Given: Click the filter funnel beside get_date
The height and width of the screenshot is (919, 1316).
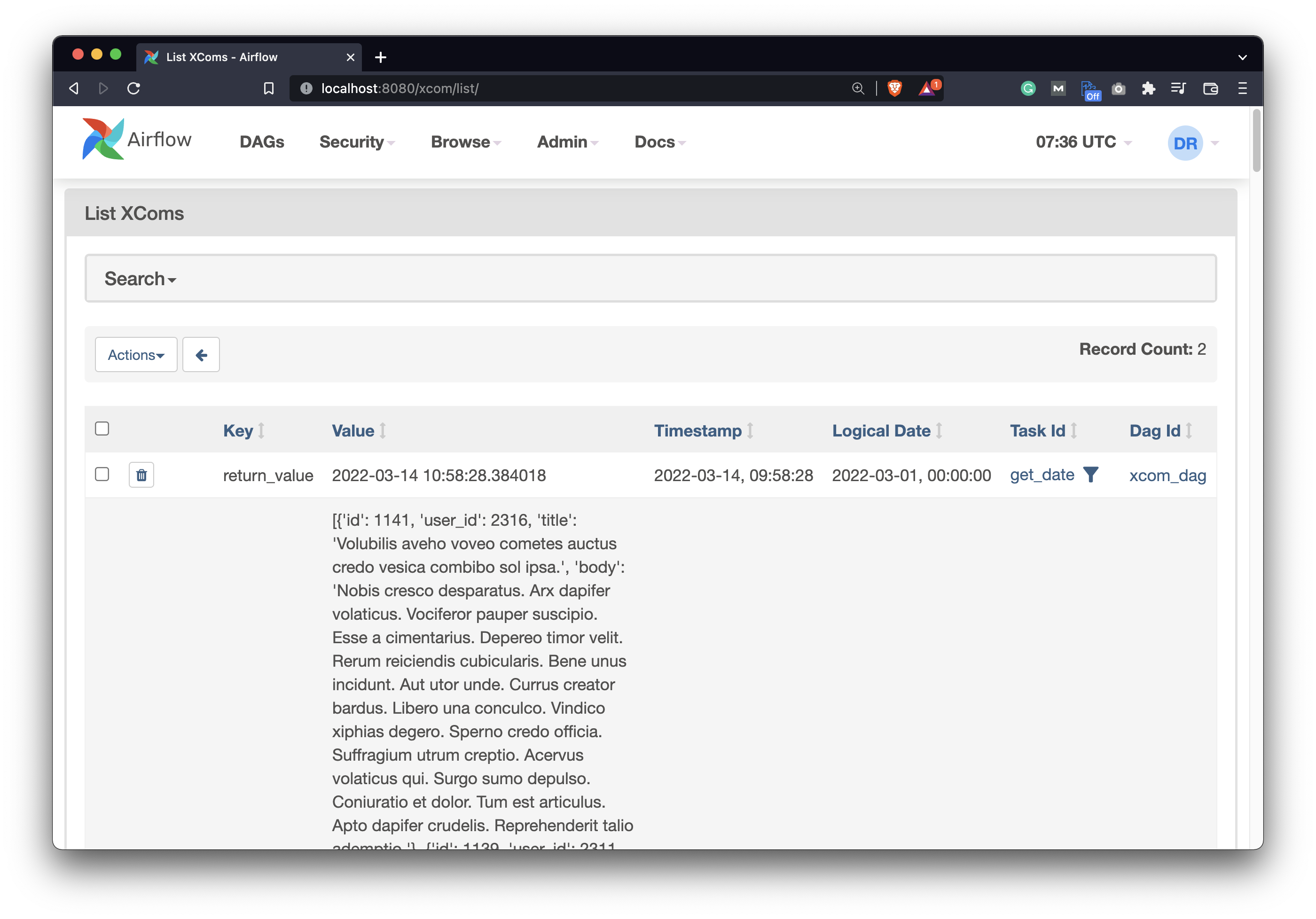Looking at the screenshot, I should (1090, 475).
